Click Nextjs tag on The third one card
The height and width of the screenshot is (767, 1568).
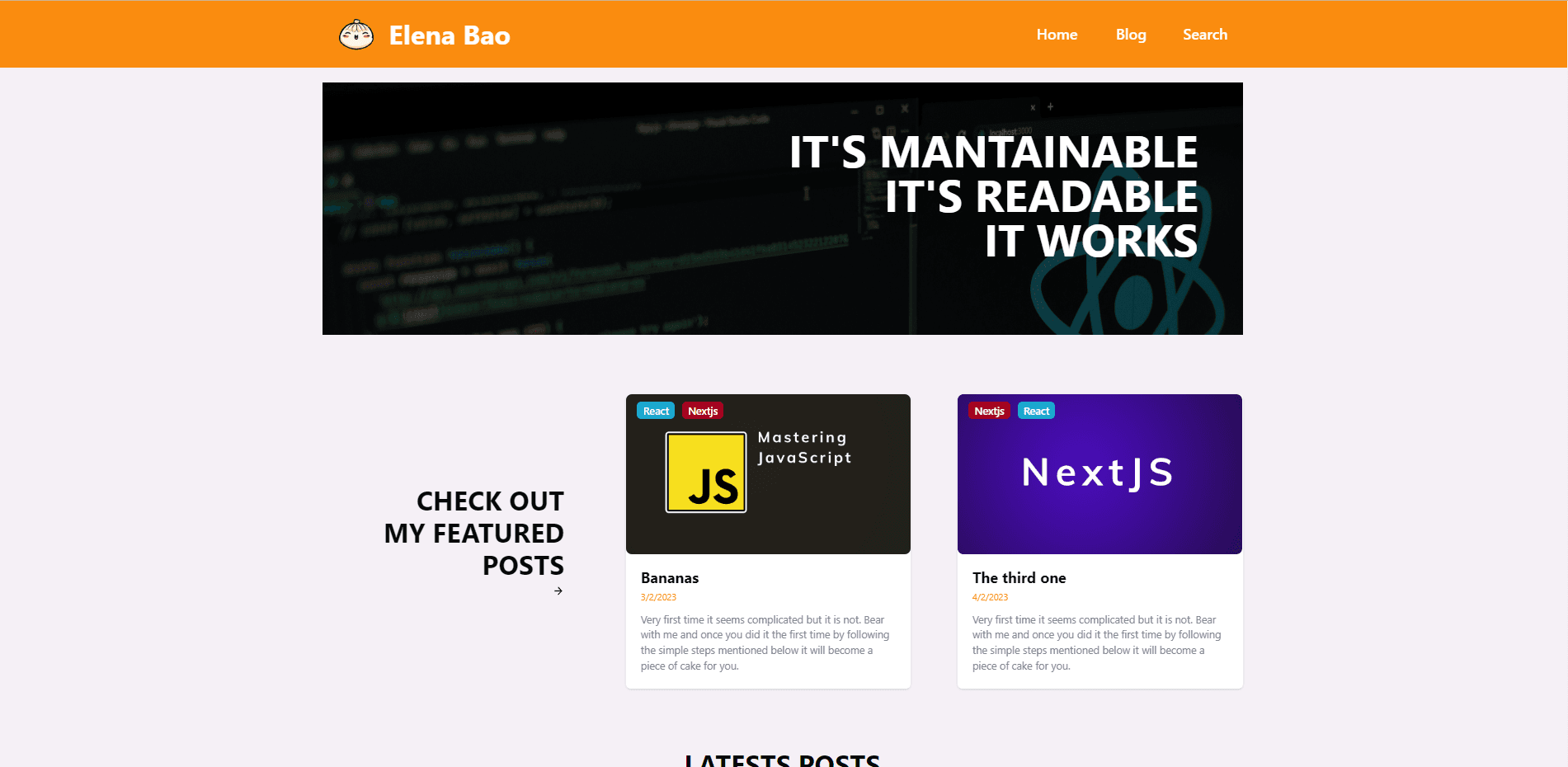[989, 411]
